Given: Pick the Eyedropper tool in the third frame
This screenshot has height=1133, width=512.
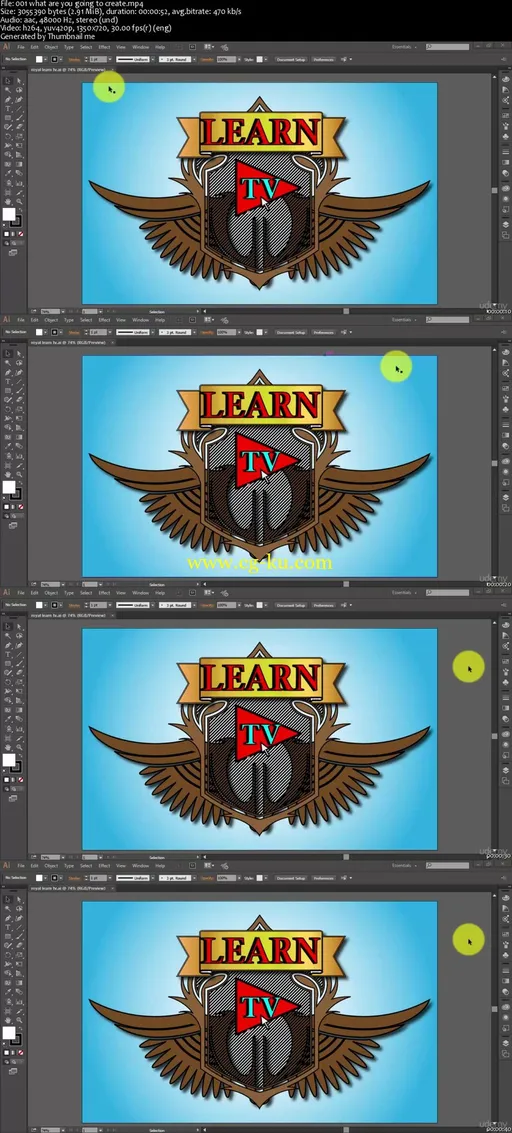Looking at the screenshot, I should [7, 719].
